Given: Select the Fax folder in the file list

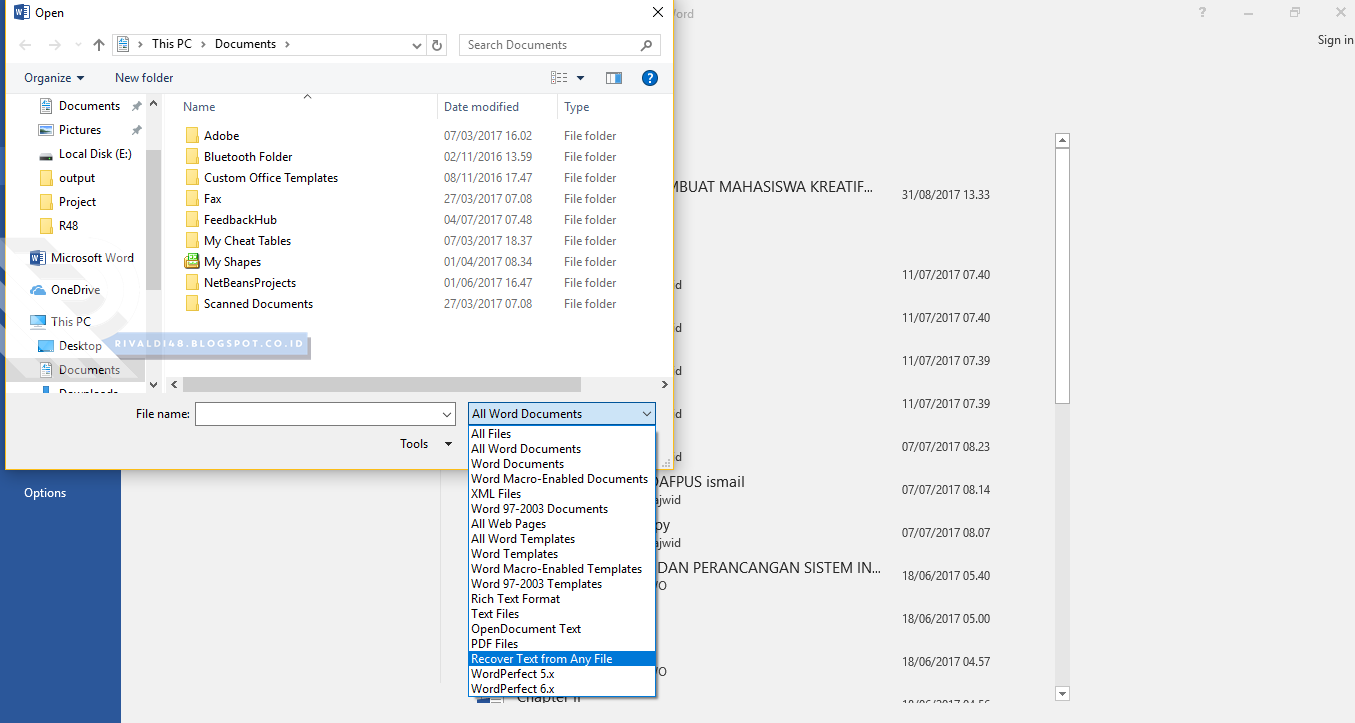Looking at the screenshot, I should point(213,199).
